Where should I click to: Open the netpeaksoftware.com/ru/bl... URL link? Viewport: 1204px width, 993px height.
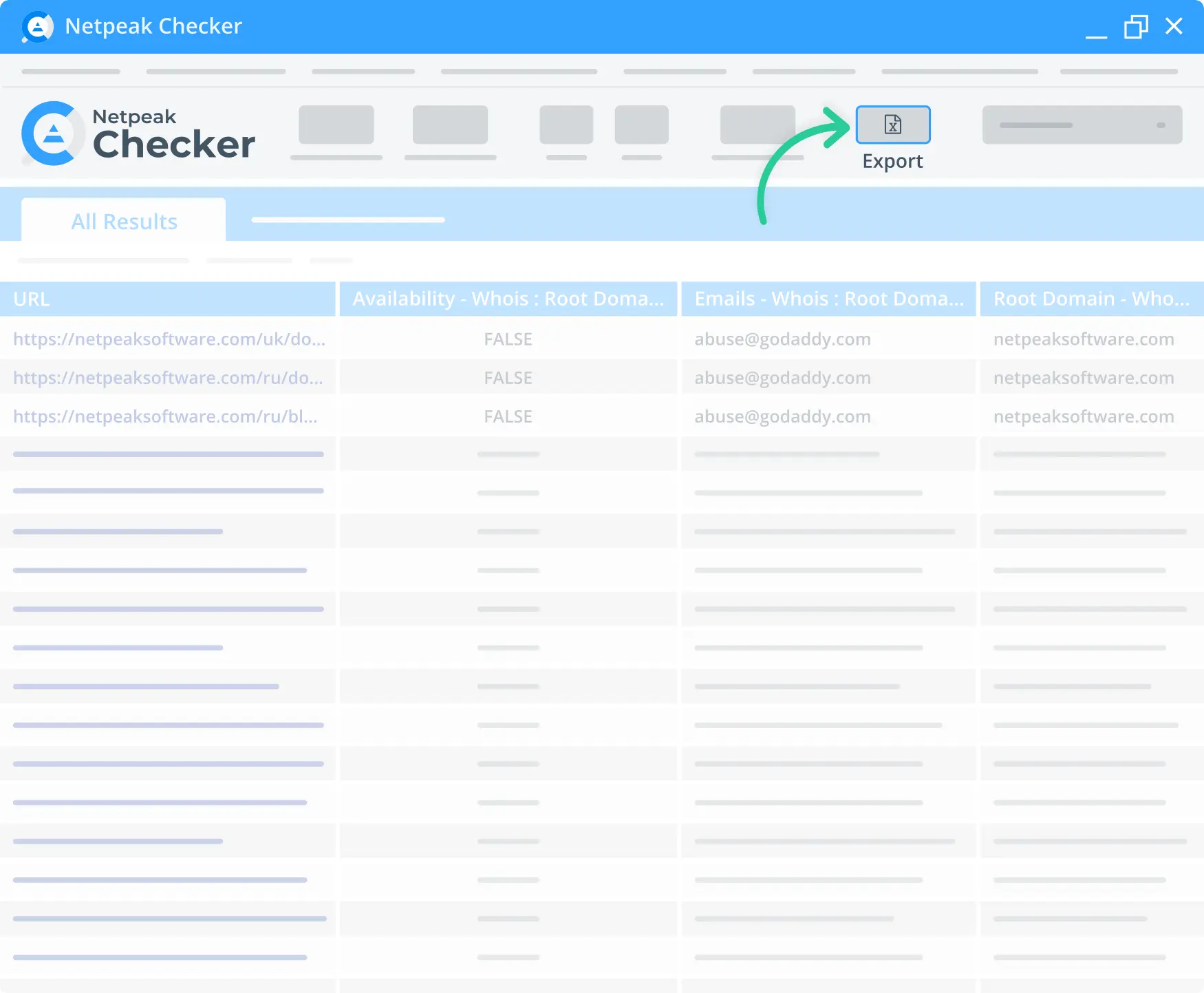165,416
